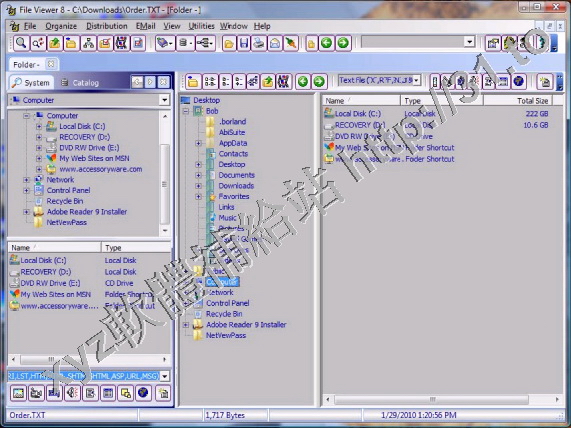Image resolution: width=571 pixels, height=428 pixels.
Task: Select Recycle Bin in System panel tree
Action: click(x=64, y=201)
